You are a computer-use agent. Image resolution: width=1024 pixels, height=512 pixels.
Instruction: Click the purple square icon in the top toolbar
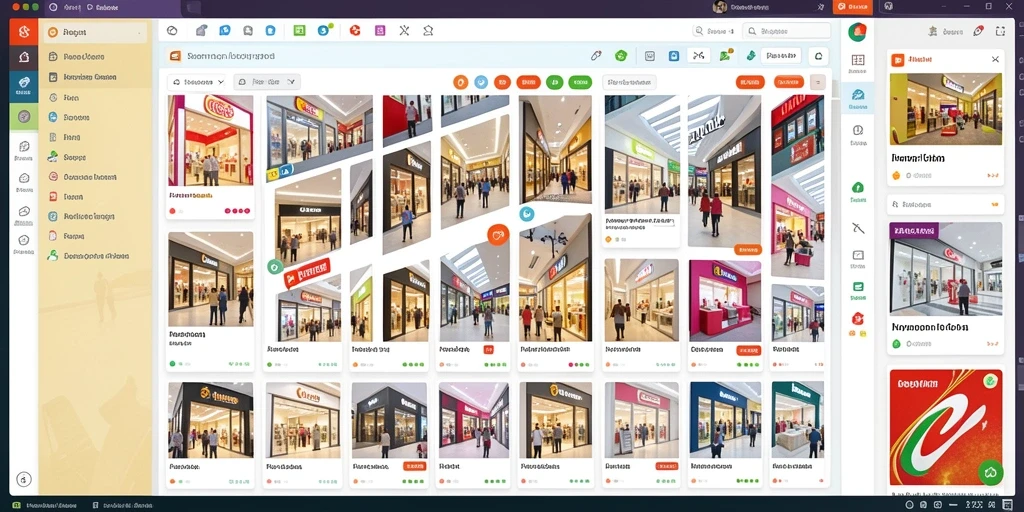[x=380, y=30]
